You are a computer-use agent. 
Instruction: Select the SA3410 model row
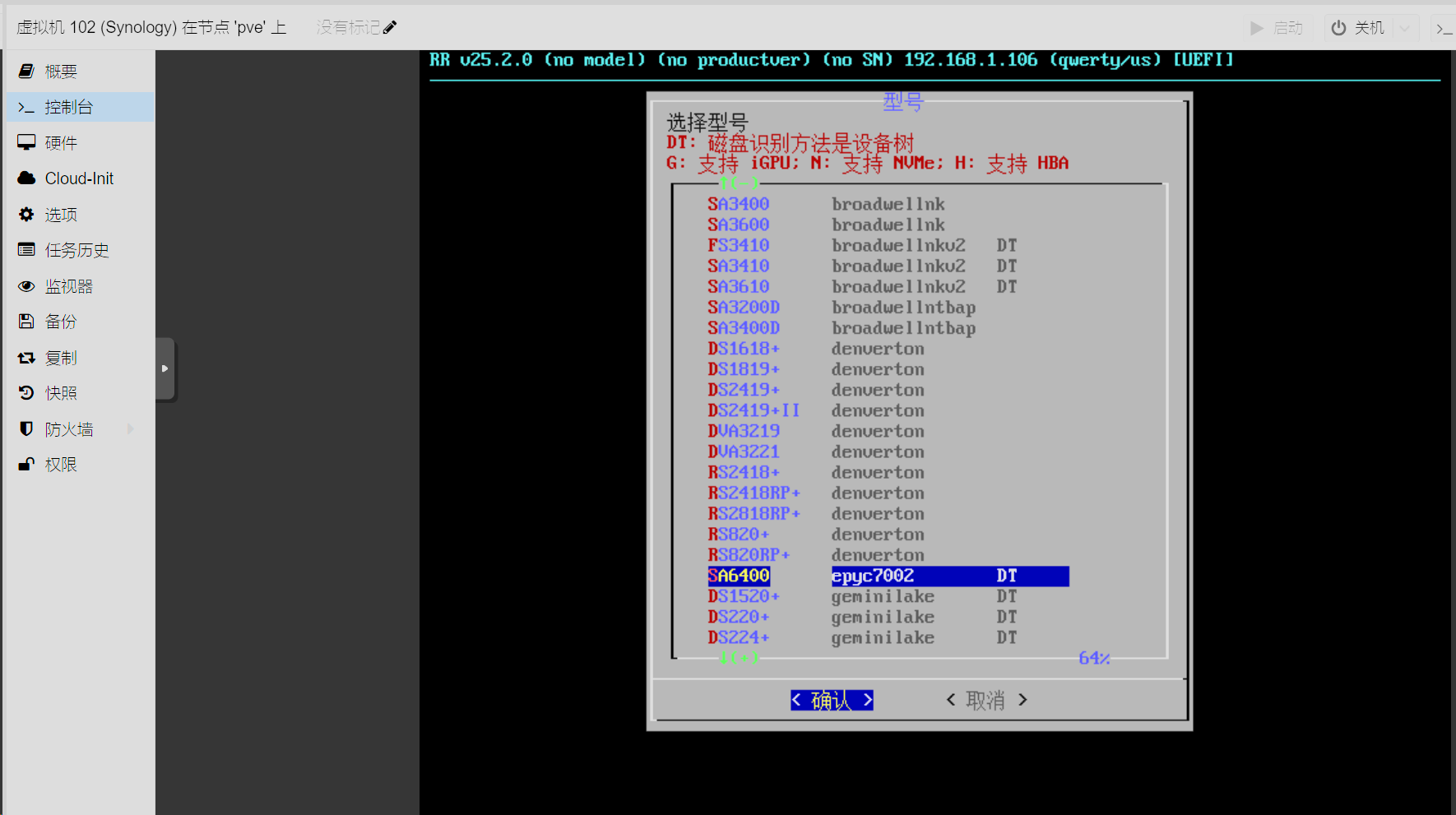pyautogui.click(x=888, y=266)
